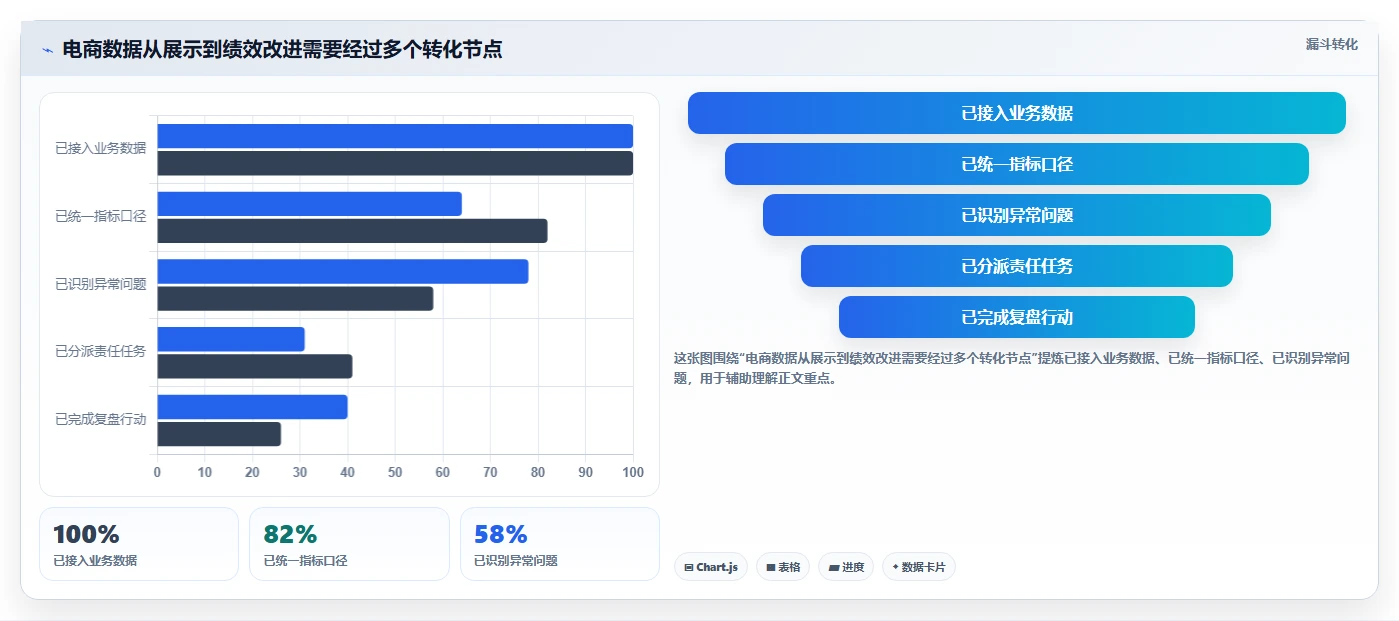This screenshot has height=621, width=1399.
Task: Click the 已完成复盘行动 funnel stage
Action: [1017, 317]
